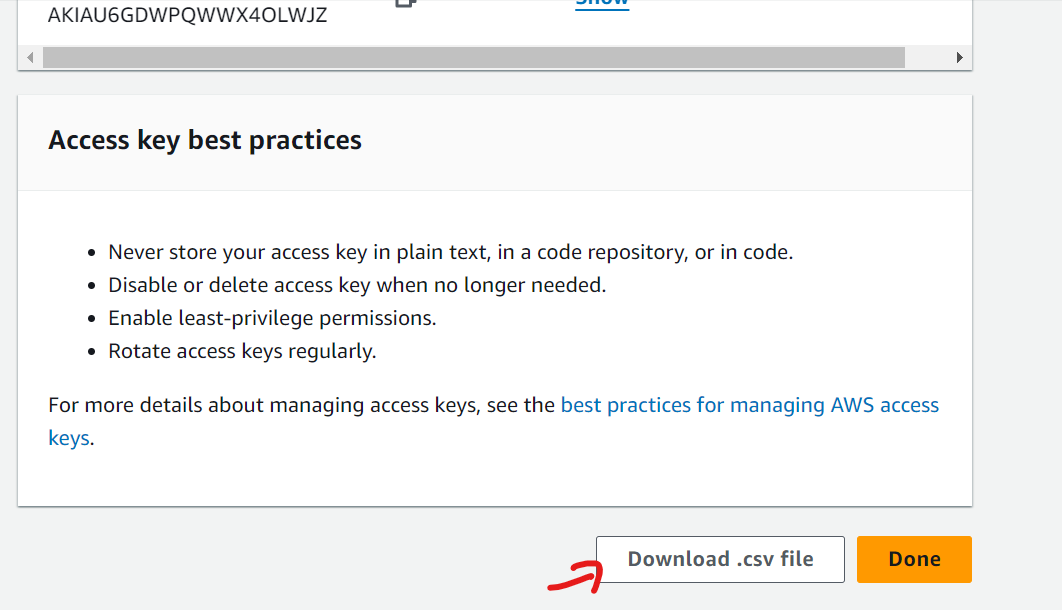This screenshot has width=1062, height=610.
Task: Click the "Never store your access key" bullet
Action: point(450,252)
